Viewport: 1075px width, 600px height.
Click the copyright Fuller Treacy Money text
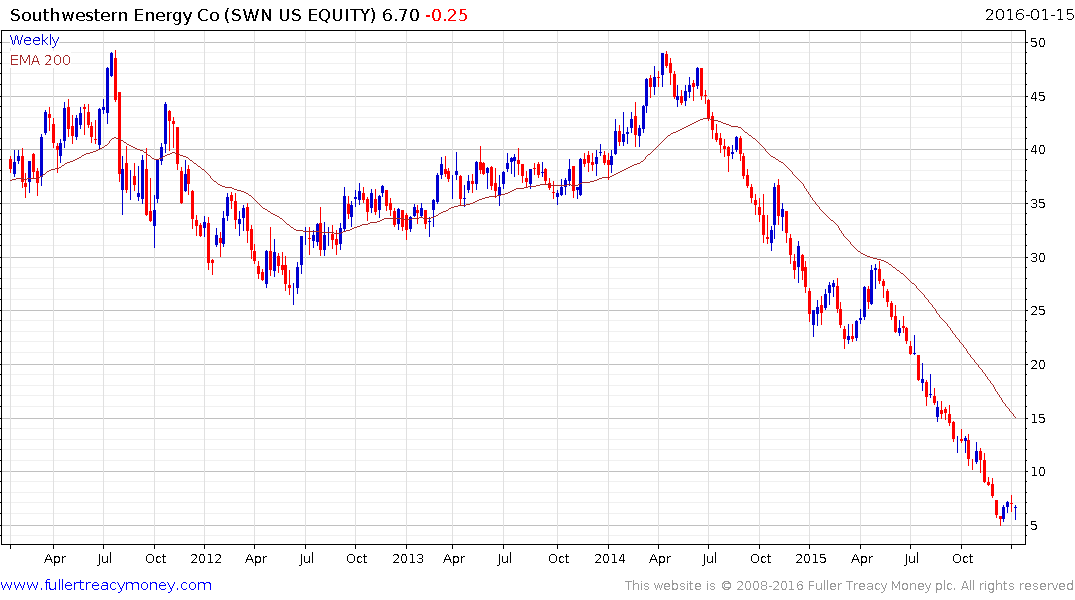[849, 586]
